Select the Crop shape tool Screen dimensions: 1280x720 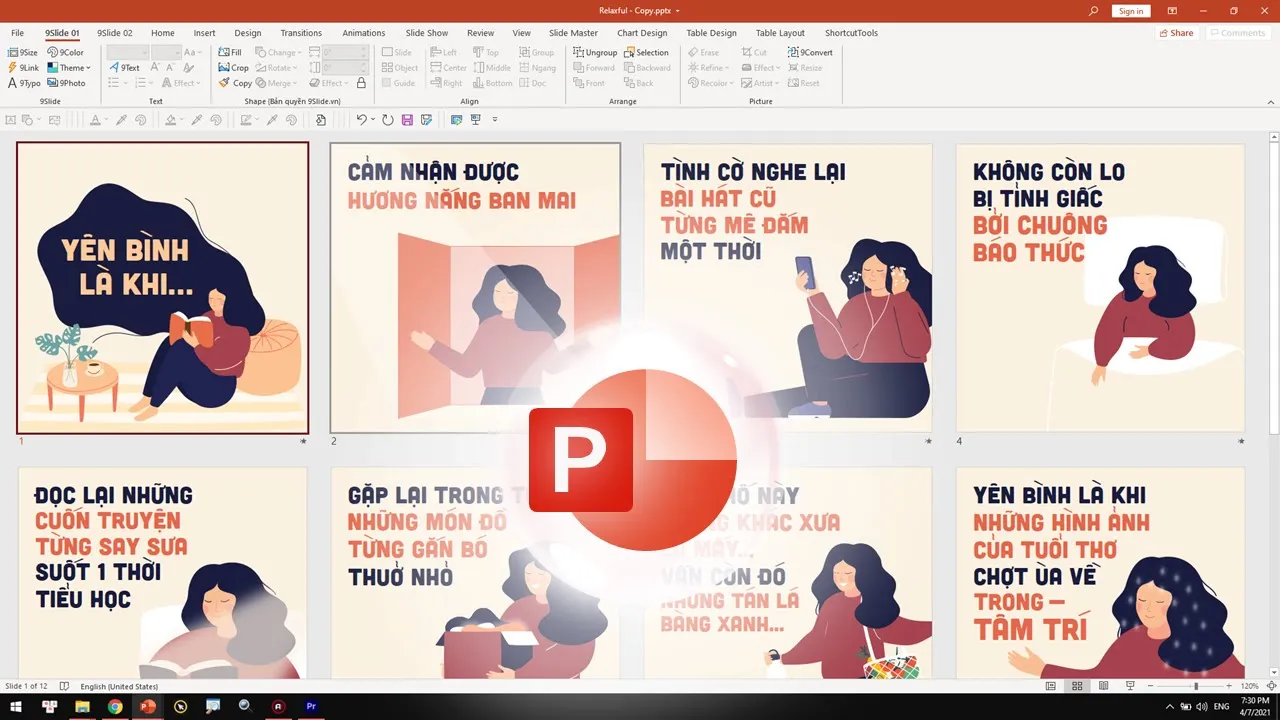click(234, 68)
